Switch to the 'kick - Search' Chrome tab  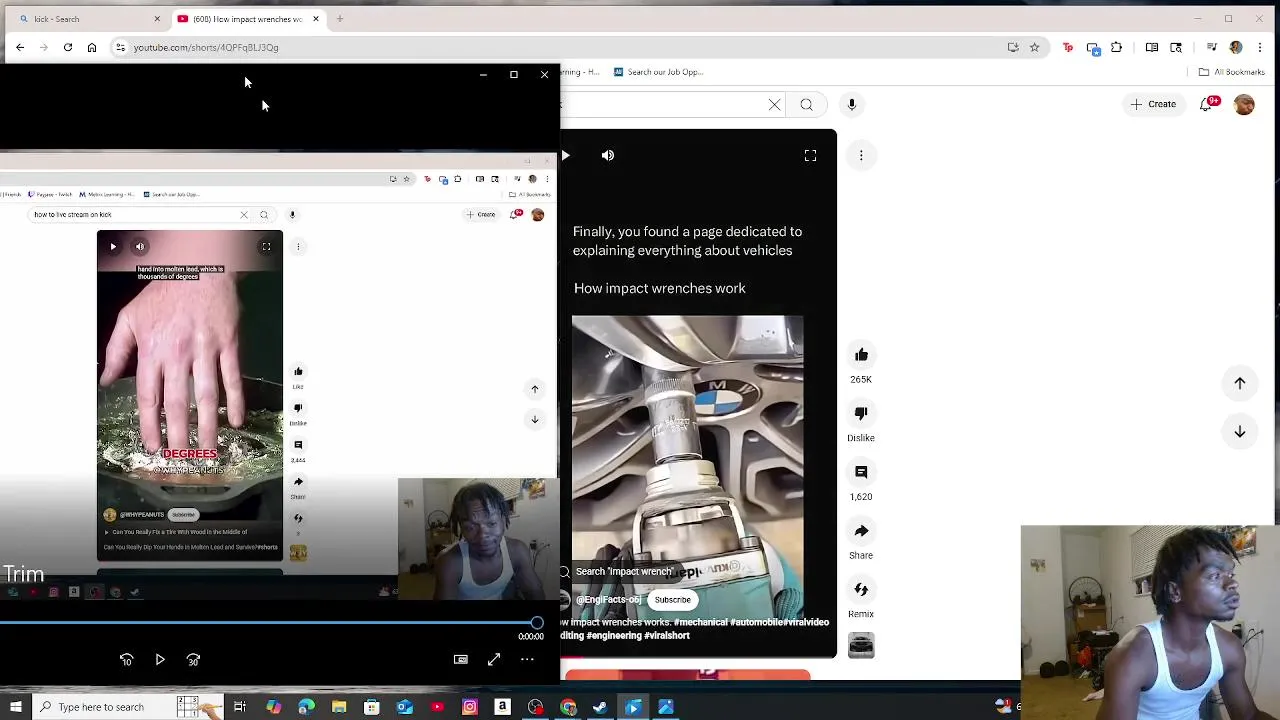(85, 19)
